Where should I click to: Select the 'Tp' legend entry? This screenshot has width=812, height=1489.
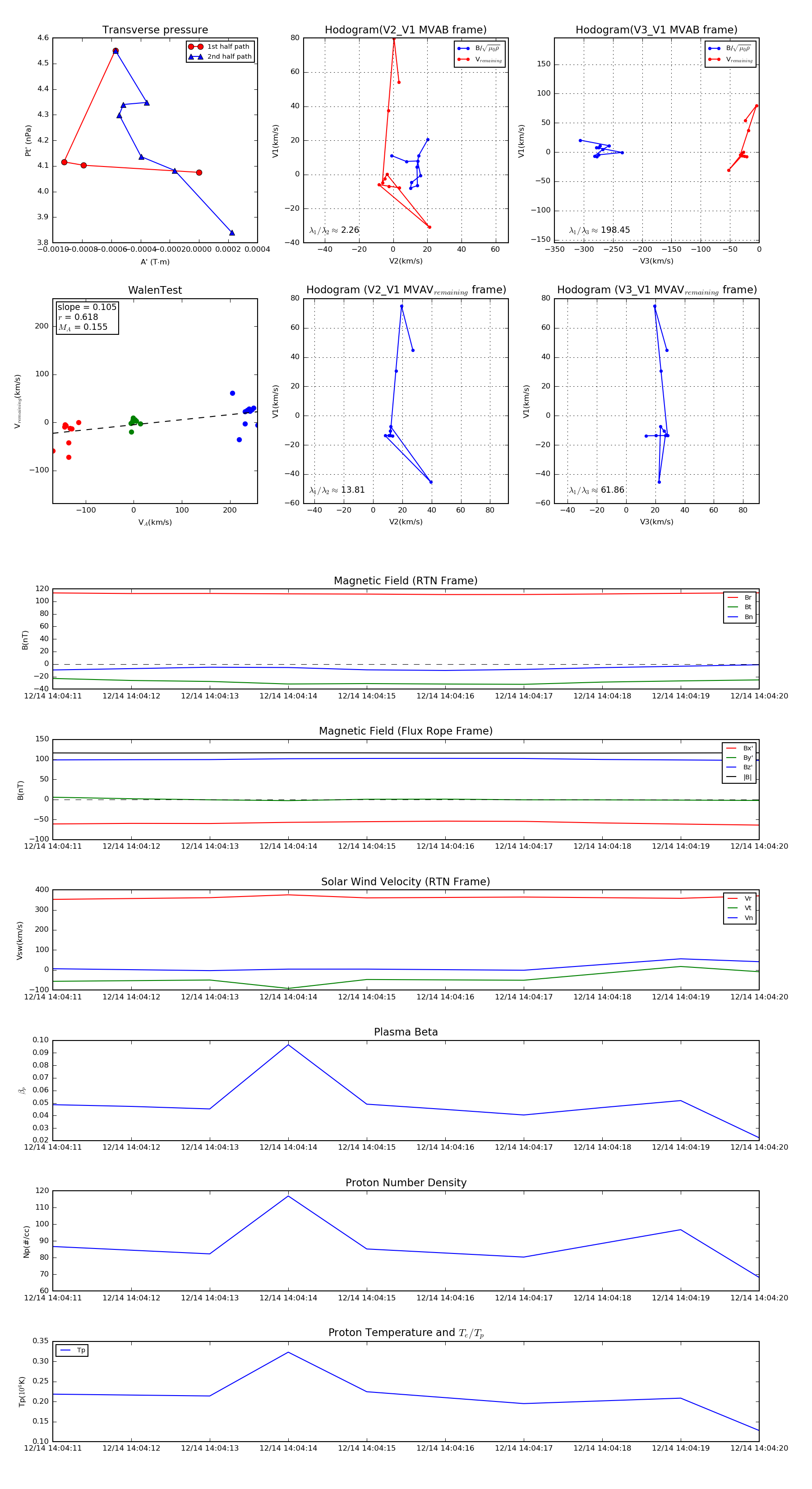(x=72, y=1350)
